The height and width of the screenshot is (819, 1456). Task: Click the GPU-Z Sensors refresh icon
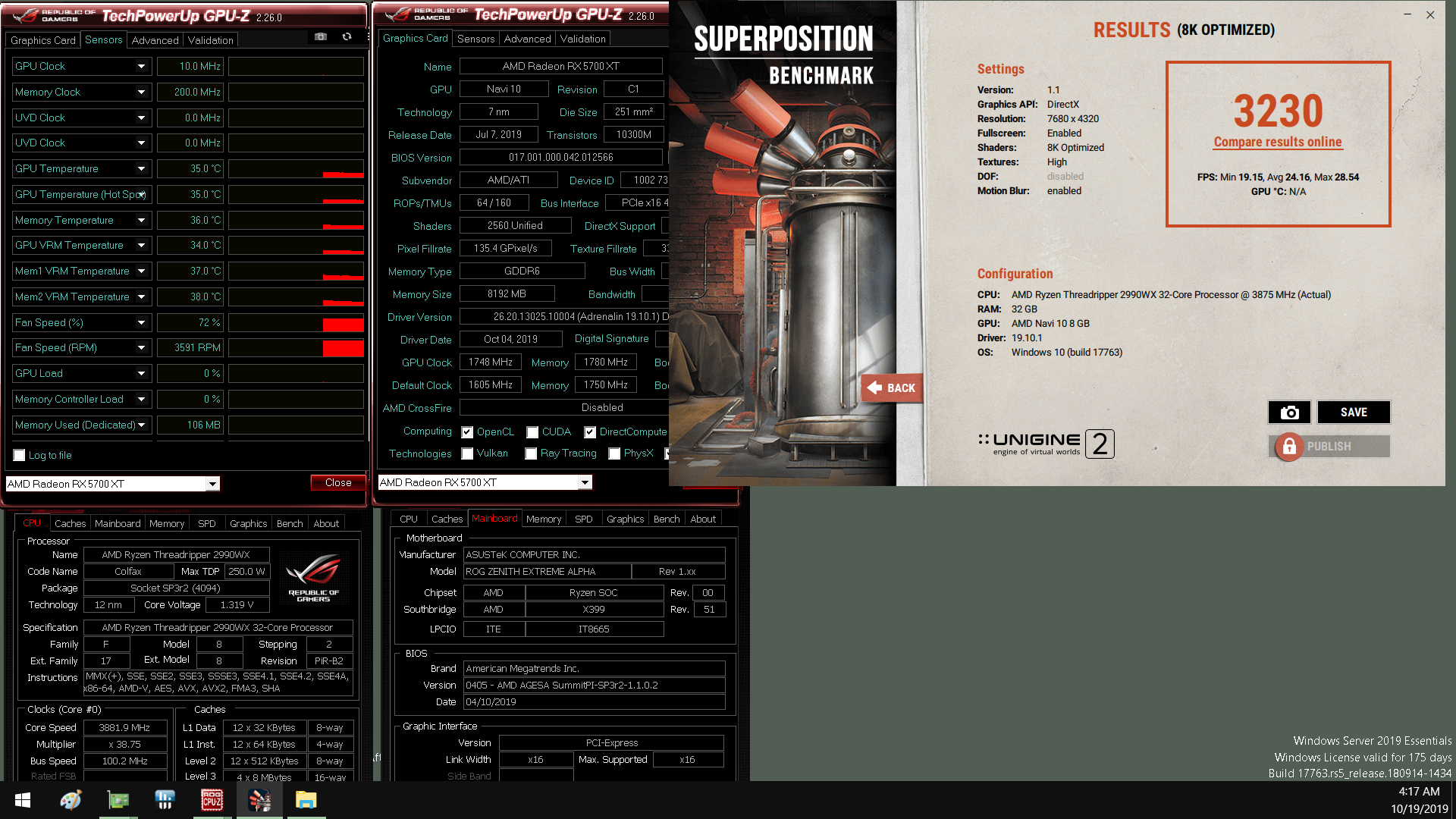(347, 36)
